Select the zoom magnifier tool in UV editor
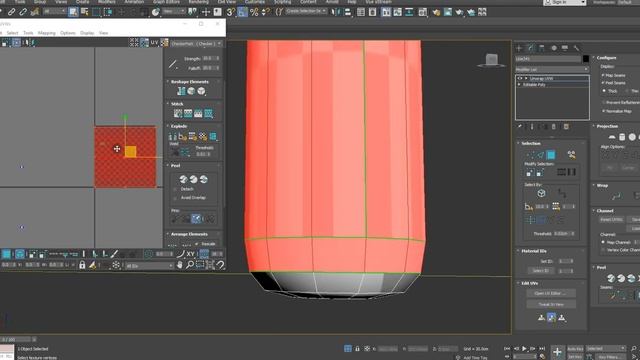This screenshot has height=360, width=640. tap(190, 265)
